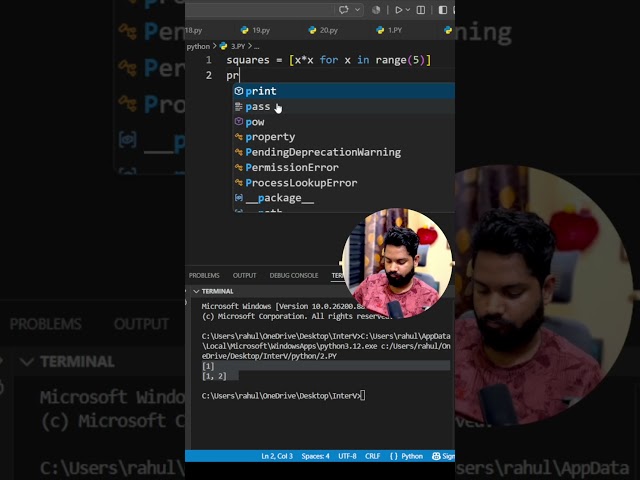640x480 pixels.
Task: Click the Copilot status icon
Action: pyautogui.click(x=376, y=10)
